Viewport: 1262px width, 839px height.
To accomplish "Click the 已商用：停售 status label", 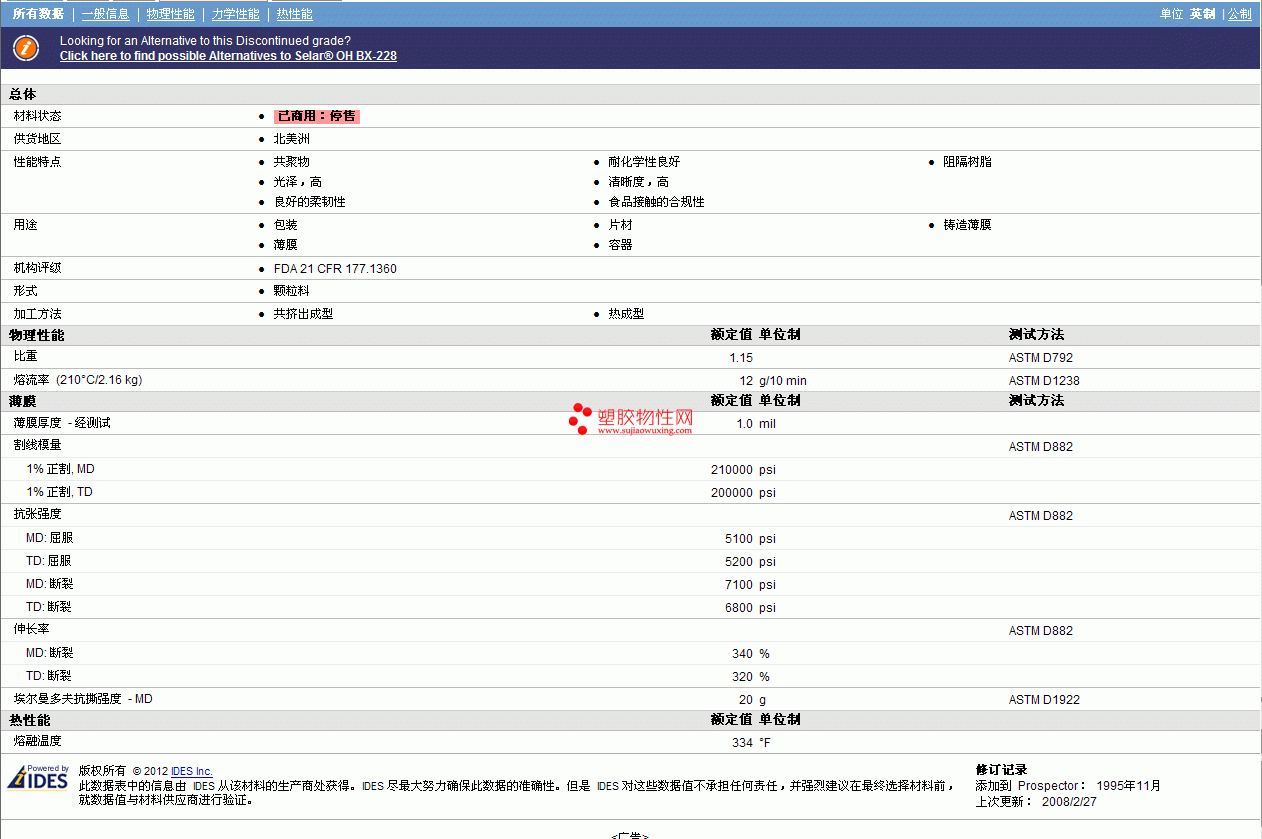I will coord(317,116).
